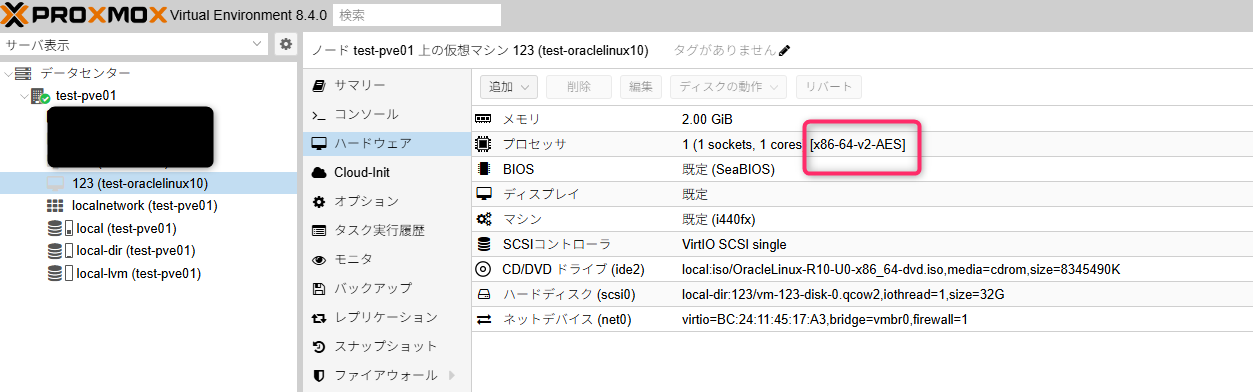The width and height of the screenshot is (1253, 392).
Task: Edit tags with the pencil icon
Action: click(785, 50)
